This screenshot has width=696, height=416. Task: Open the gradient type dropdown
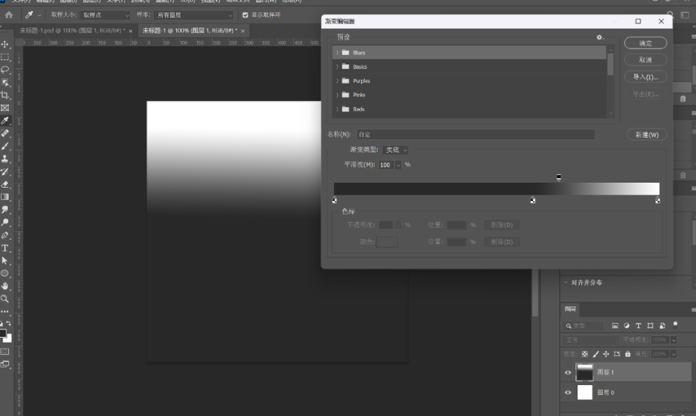tap(395, 149)
